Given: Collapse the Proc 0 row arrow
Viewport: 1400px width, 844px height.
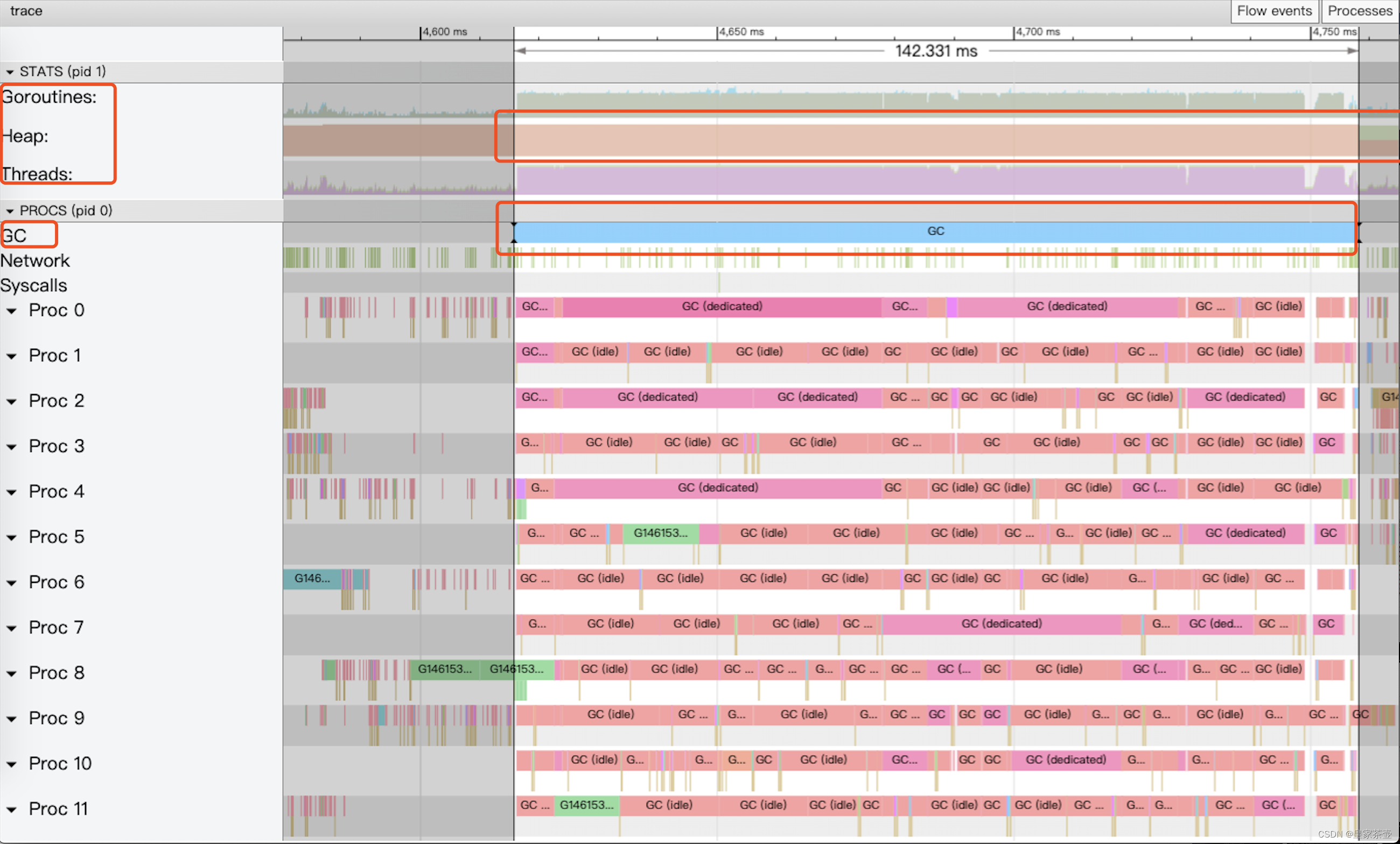Looking at the screenshot, I should (x=11, y=311).
